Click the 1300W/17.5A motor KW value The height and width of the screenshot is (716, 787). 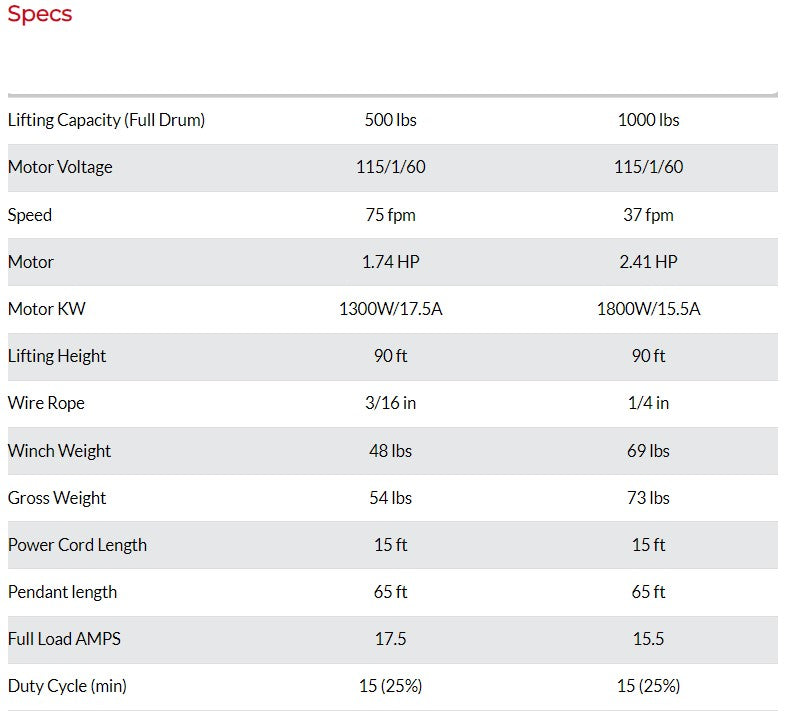[x=391, y=309]
